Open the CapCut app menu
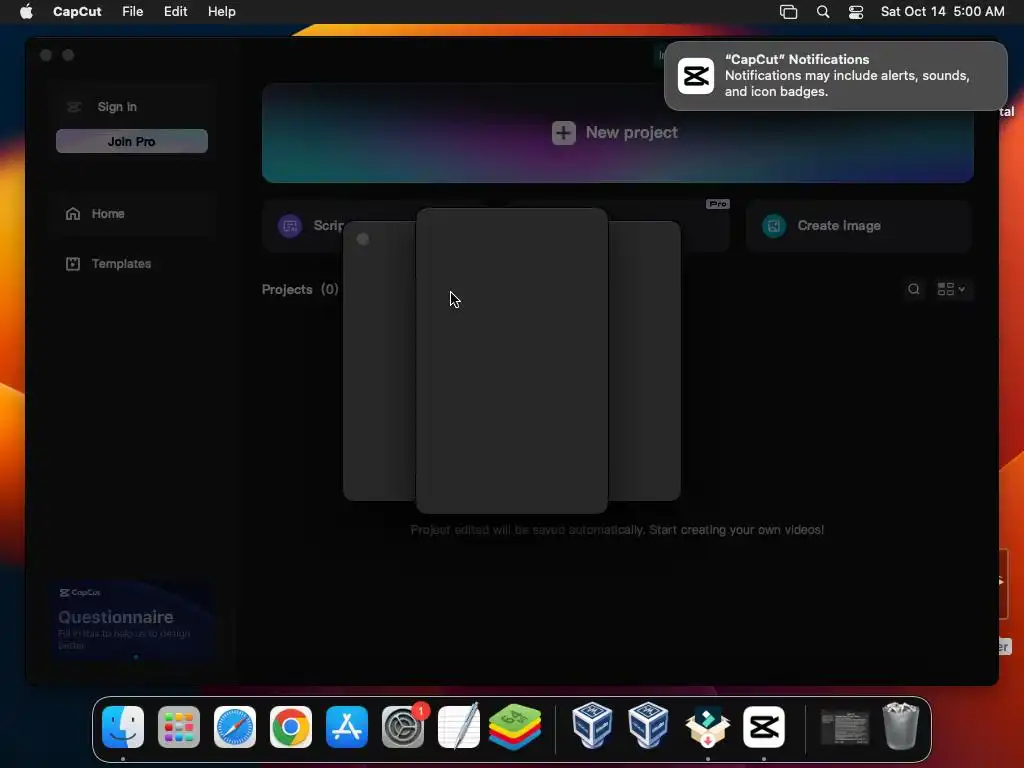Image resolution: width=1024 pixels, height=768 pixels. click(77, 12)
